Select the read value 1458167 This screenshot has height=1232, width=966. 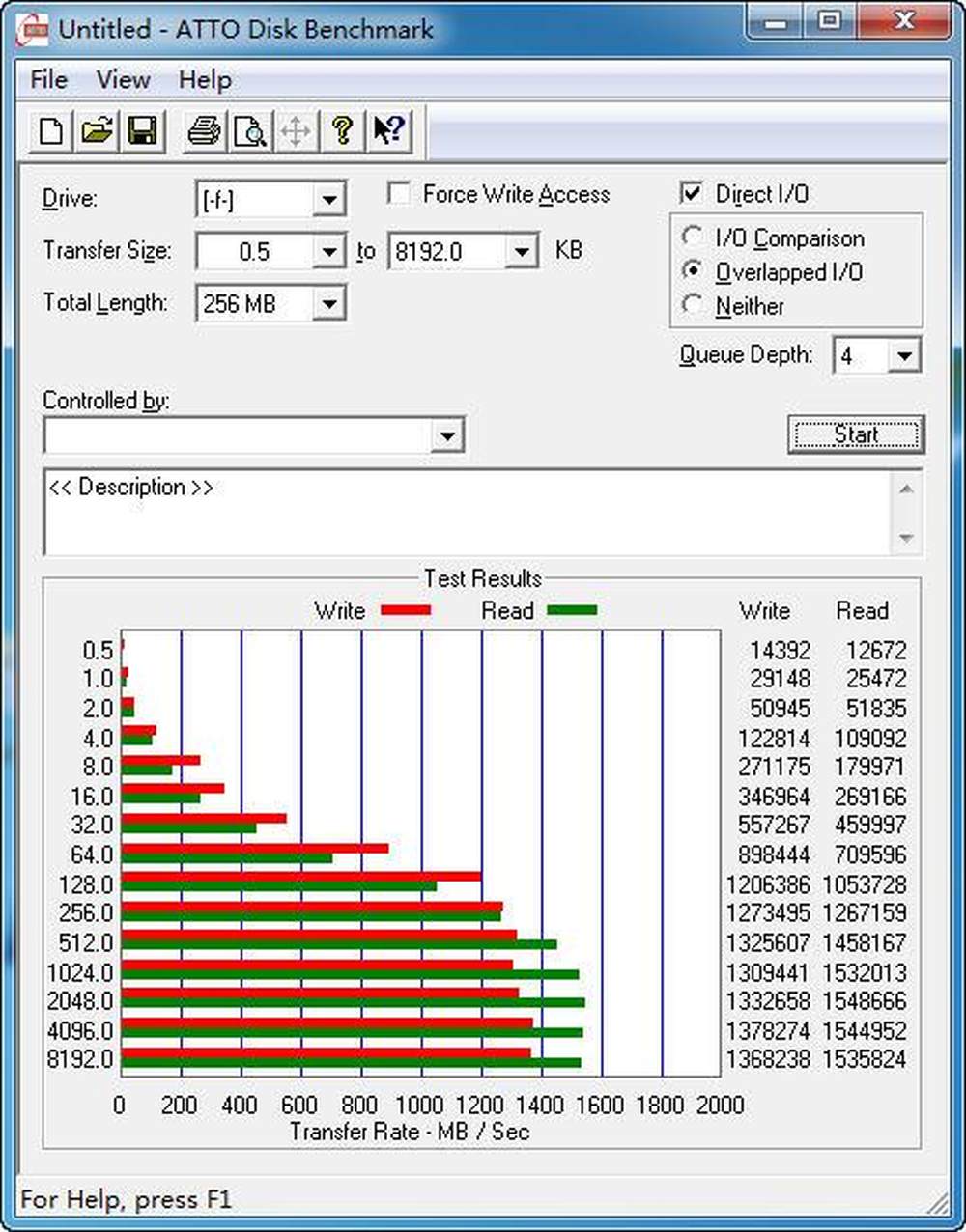[866, 942]
